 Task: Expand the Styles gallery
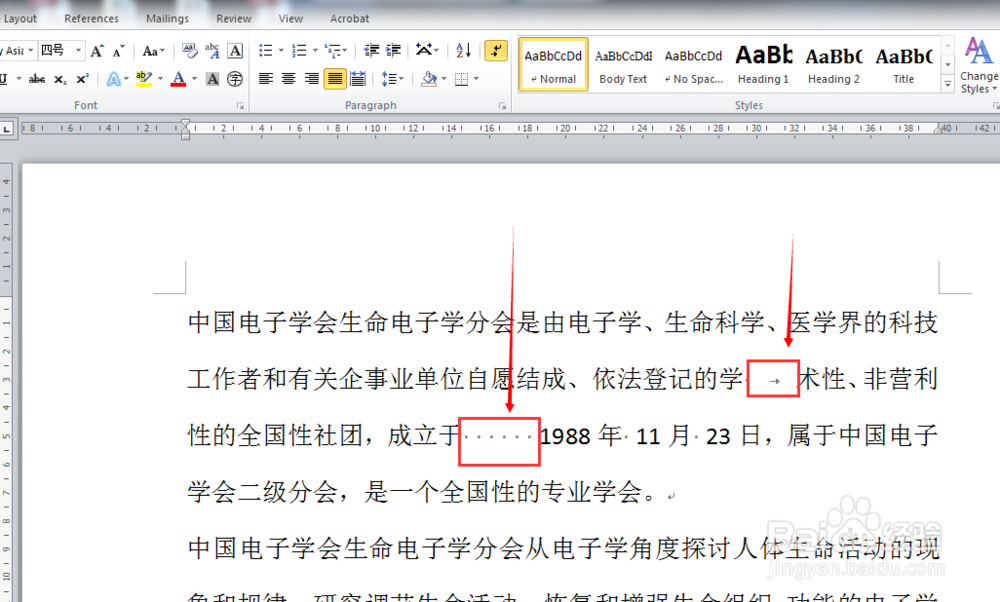948,84
